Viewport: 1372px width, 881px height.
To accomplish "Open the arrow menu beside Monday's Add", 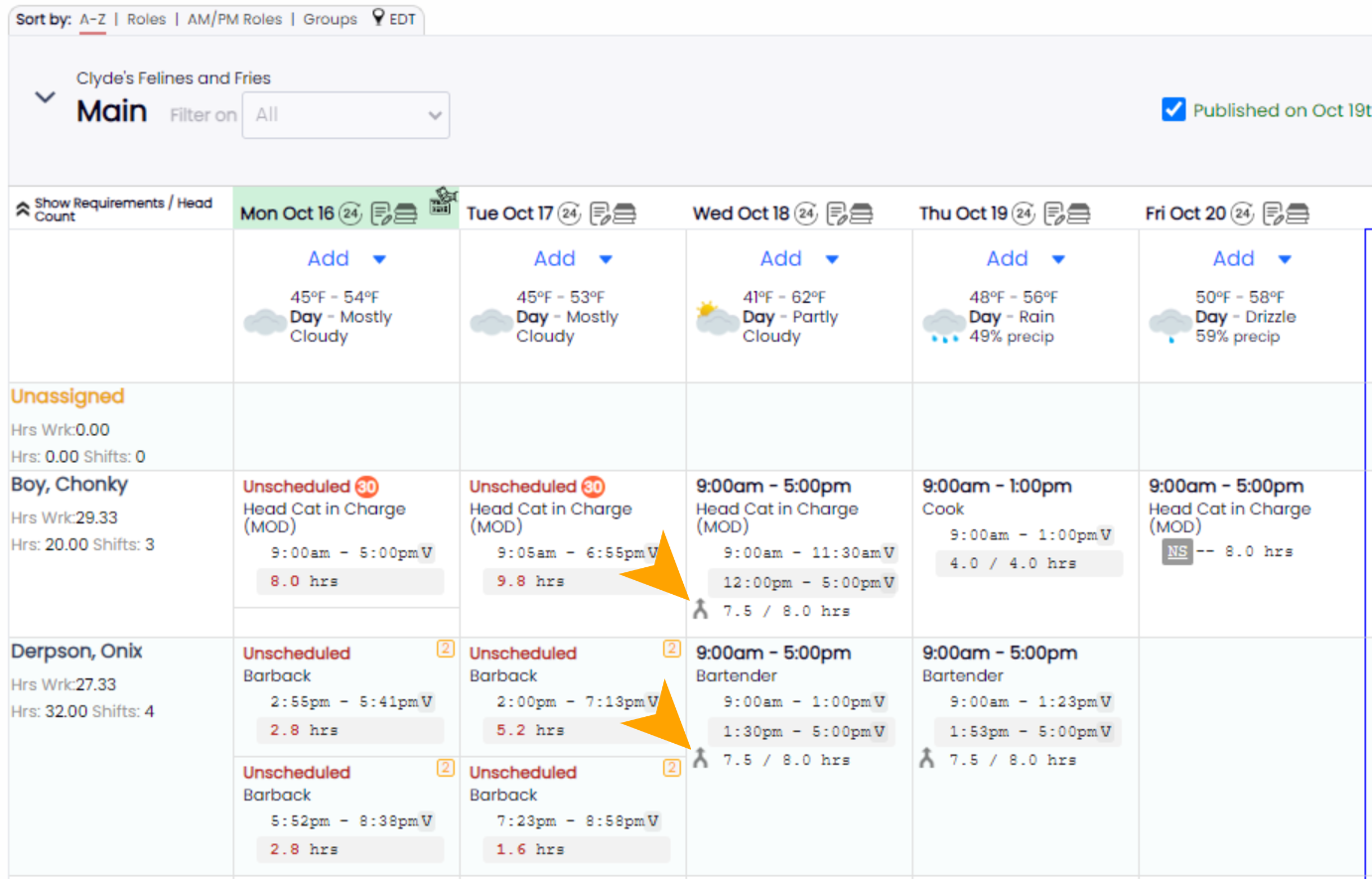I will [x=379, y=259].
